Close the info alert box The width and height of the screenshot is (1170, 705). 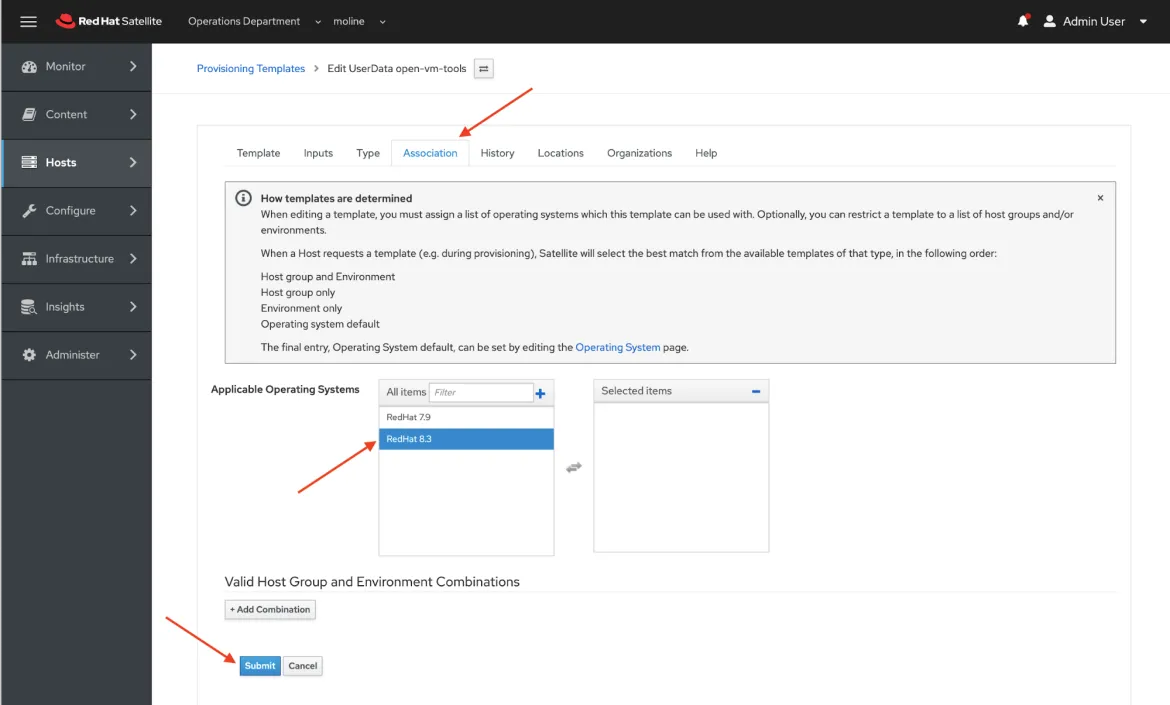(1100, 198)
